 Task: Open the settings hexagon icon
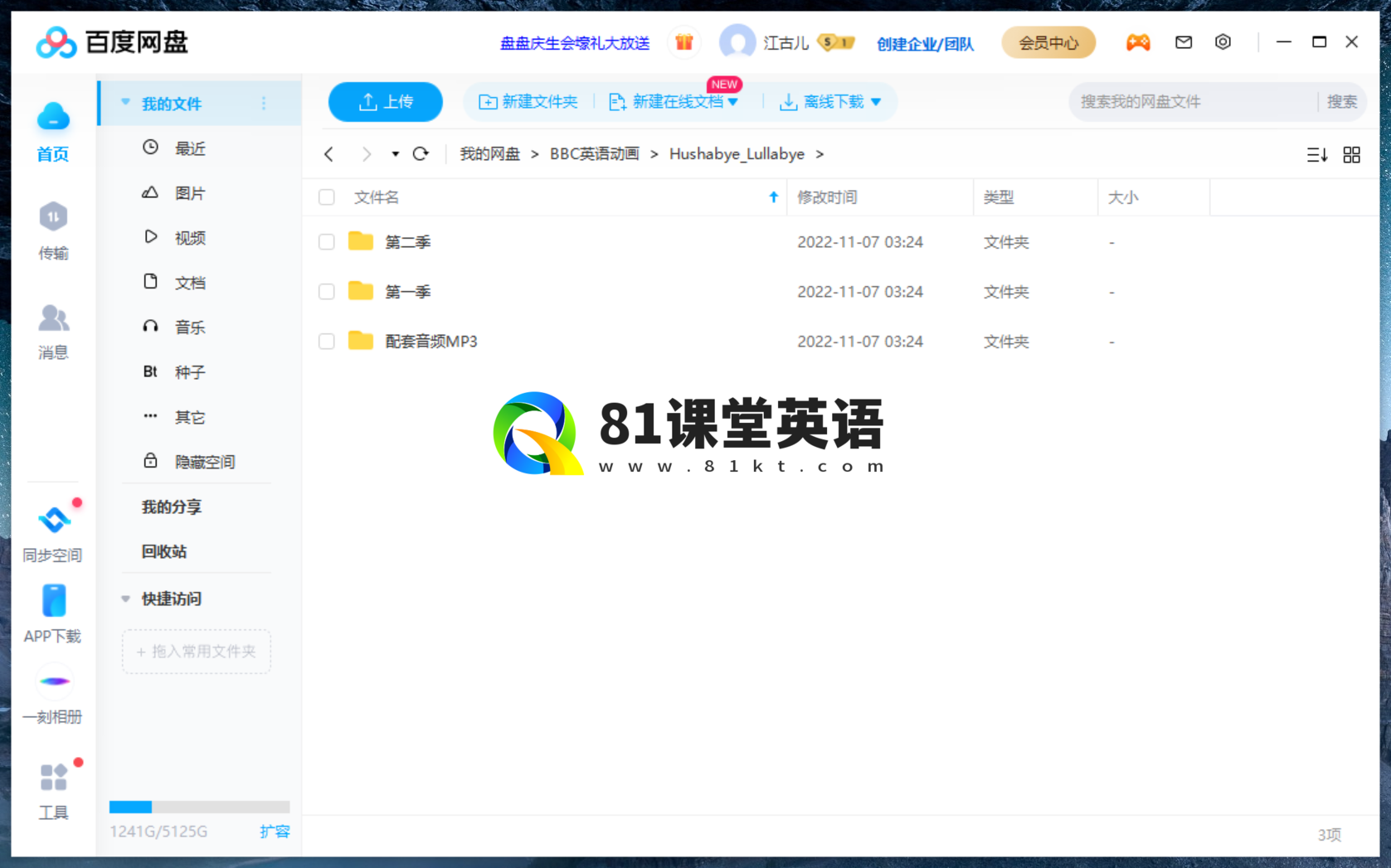point(1223,42)
